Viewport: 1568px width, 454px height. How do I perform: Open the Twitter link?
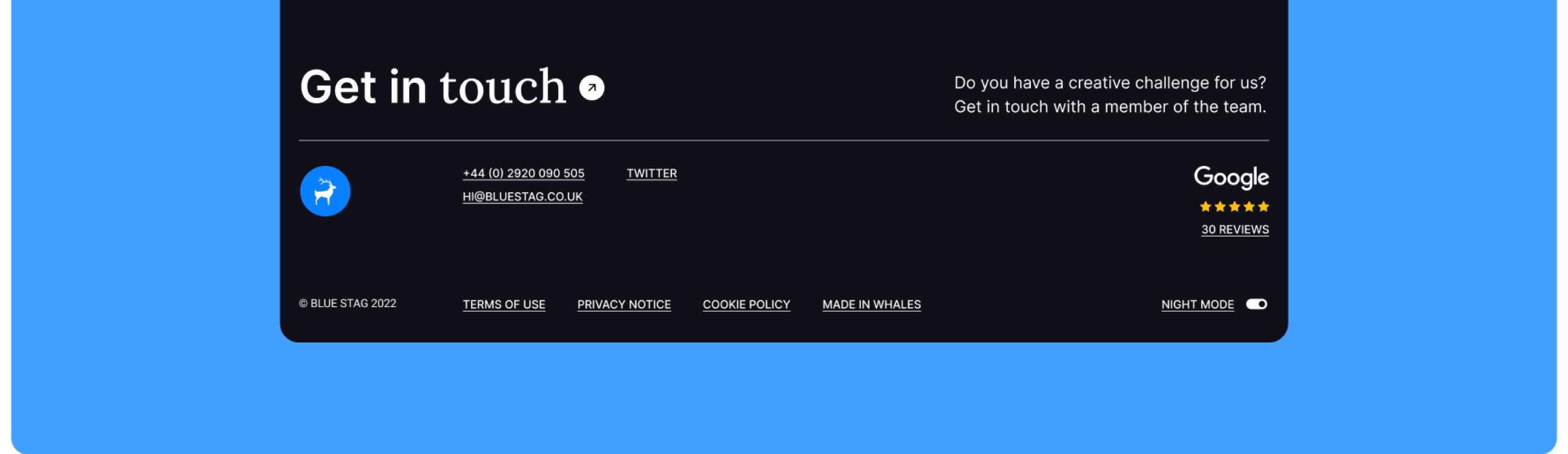coord(651,174)
